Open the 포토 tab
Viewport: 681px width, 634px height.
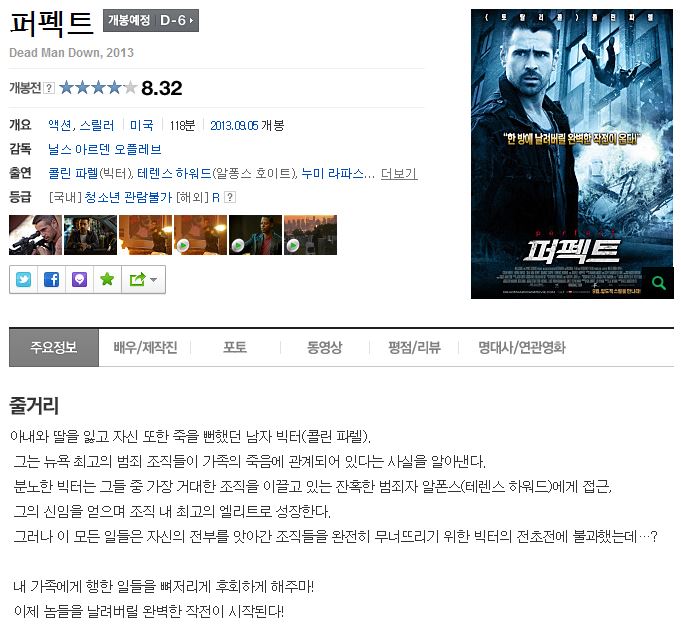point(235,347)
